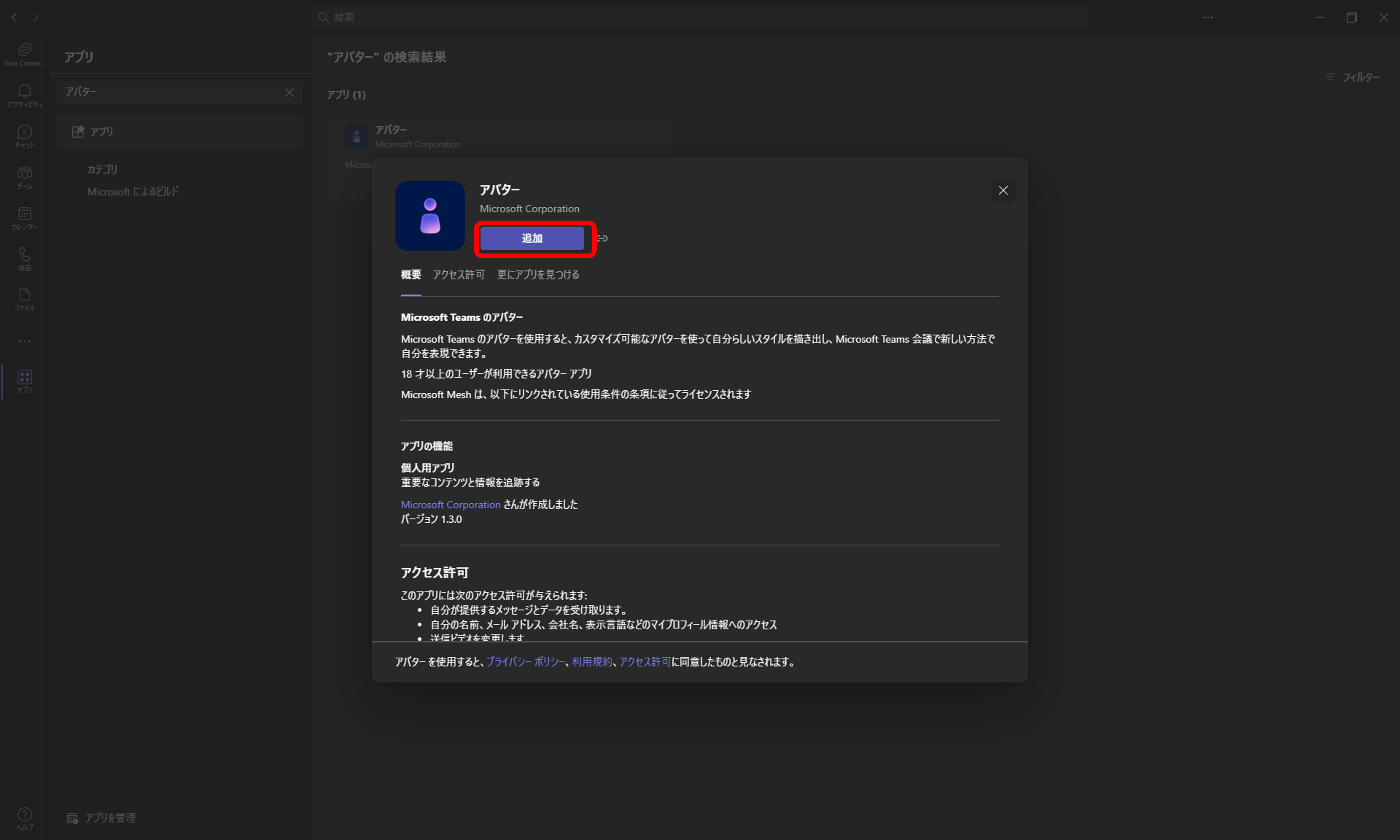Open the title bar settings ellipsis menu

(x=1208, y=18)
